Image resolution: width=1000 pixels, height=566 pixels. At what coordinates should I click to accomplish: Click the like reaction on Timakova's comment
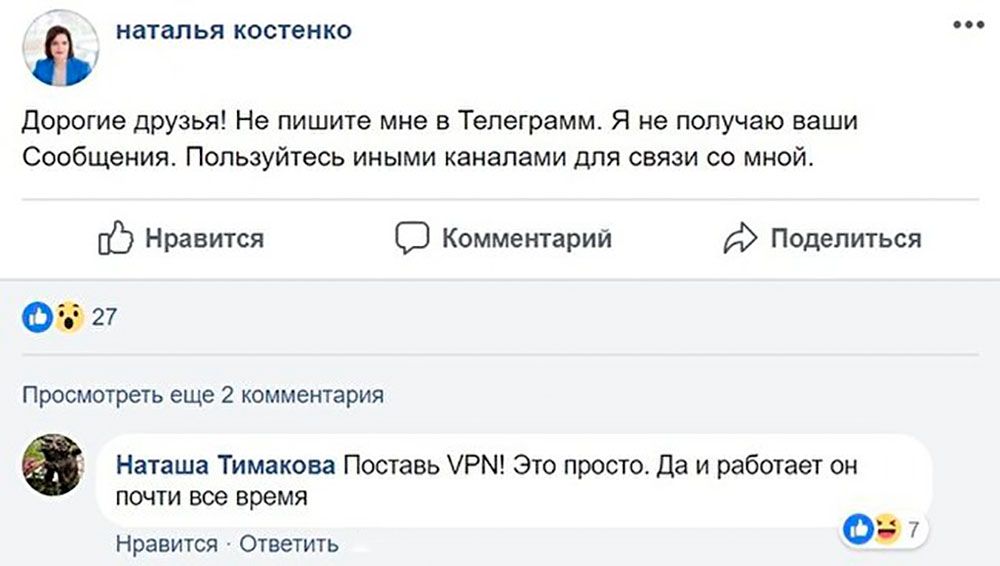[x=857, y=527]
